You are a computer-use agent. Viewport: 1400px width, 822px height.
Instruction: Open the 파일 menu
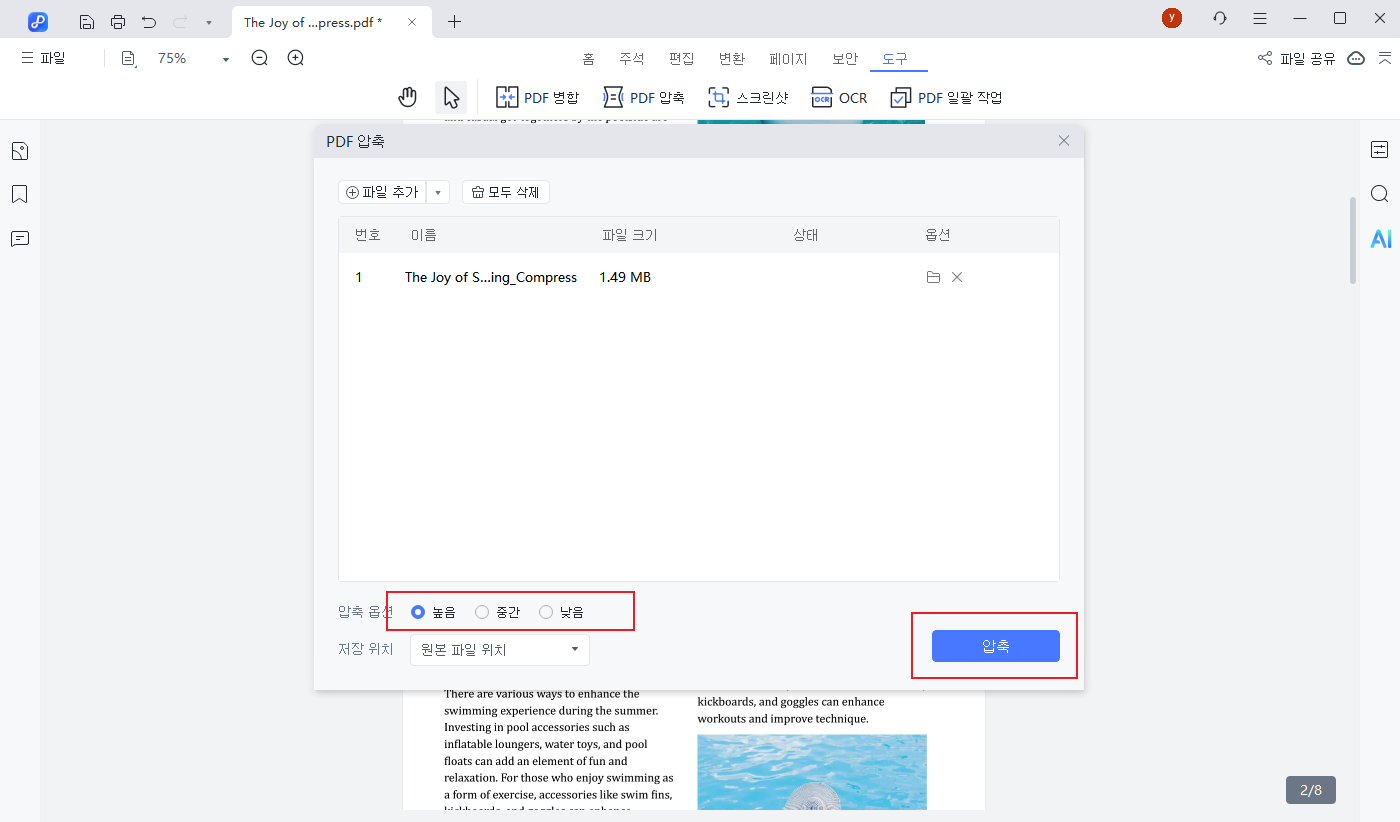[x=43, y=59]
